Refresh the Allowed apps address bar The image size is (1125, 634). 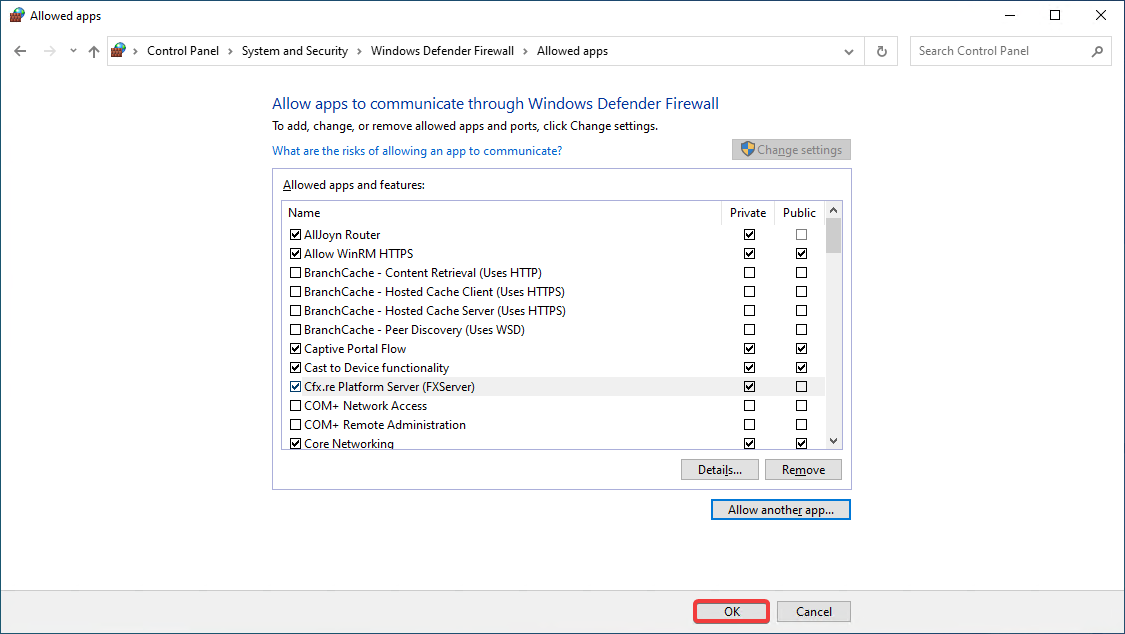tap(882, 51)
